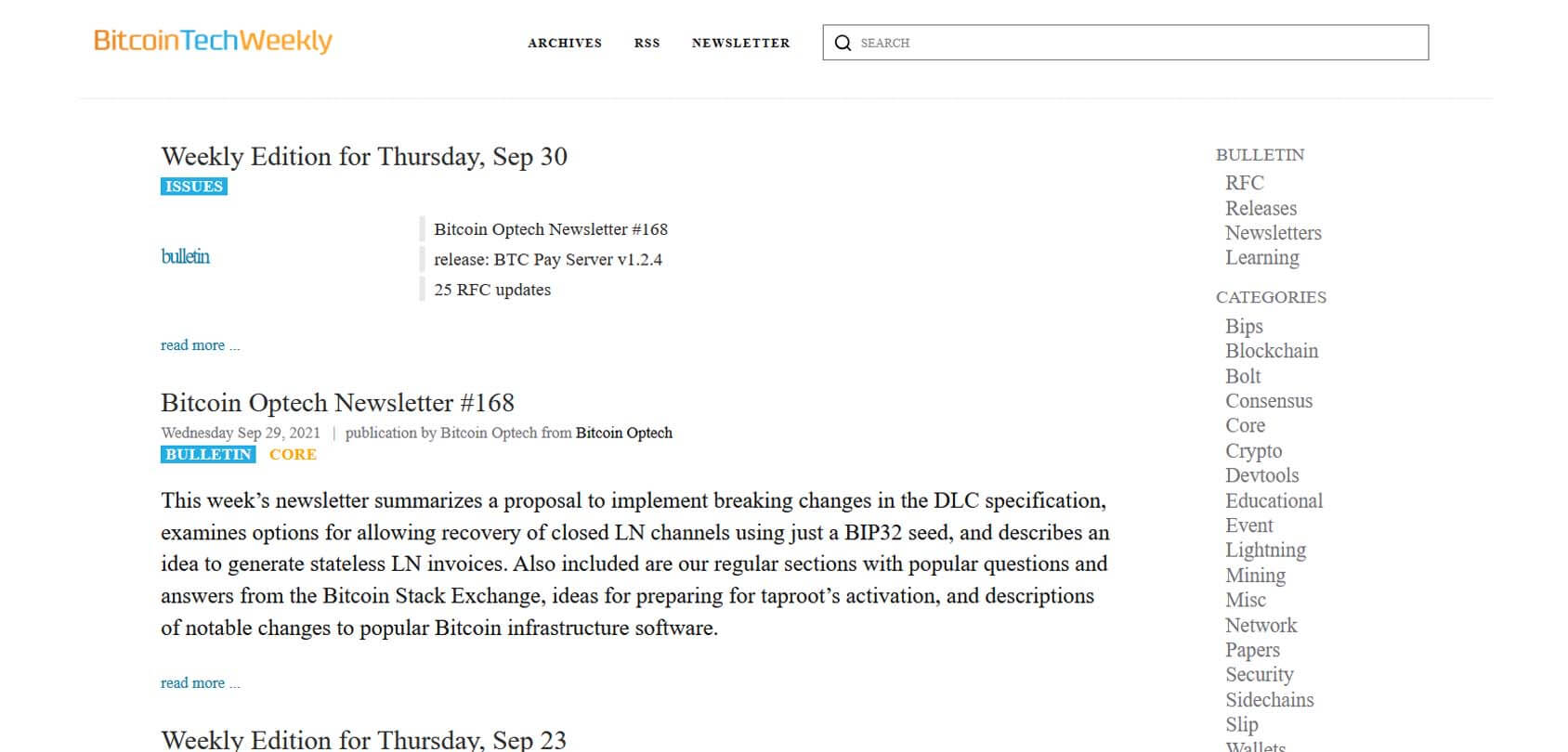1568x752 pixels.
Task: Click the search magnifier icon
Action: tap(843, 43)
